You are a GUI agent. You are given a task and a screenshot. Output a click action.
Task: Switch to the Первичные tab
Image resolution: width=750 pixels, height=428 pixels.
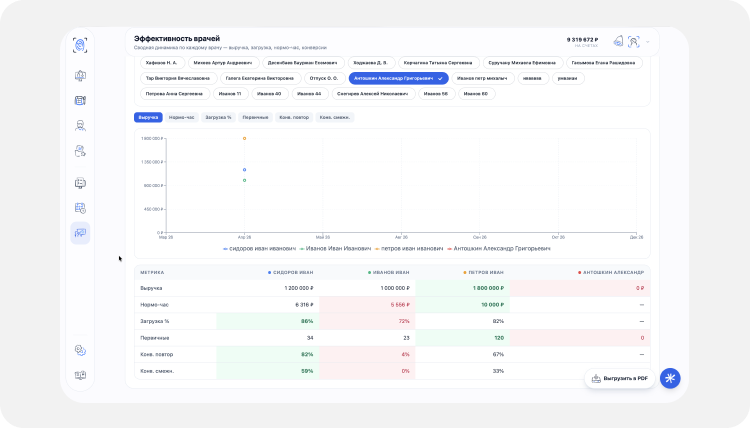255,117
